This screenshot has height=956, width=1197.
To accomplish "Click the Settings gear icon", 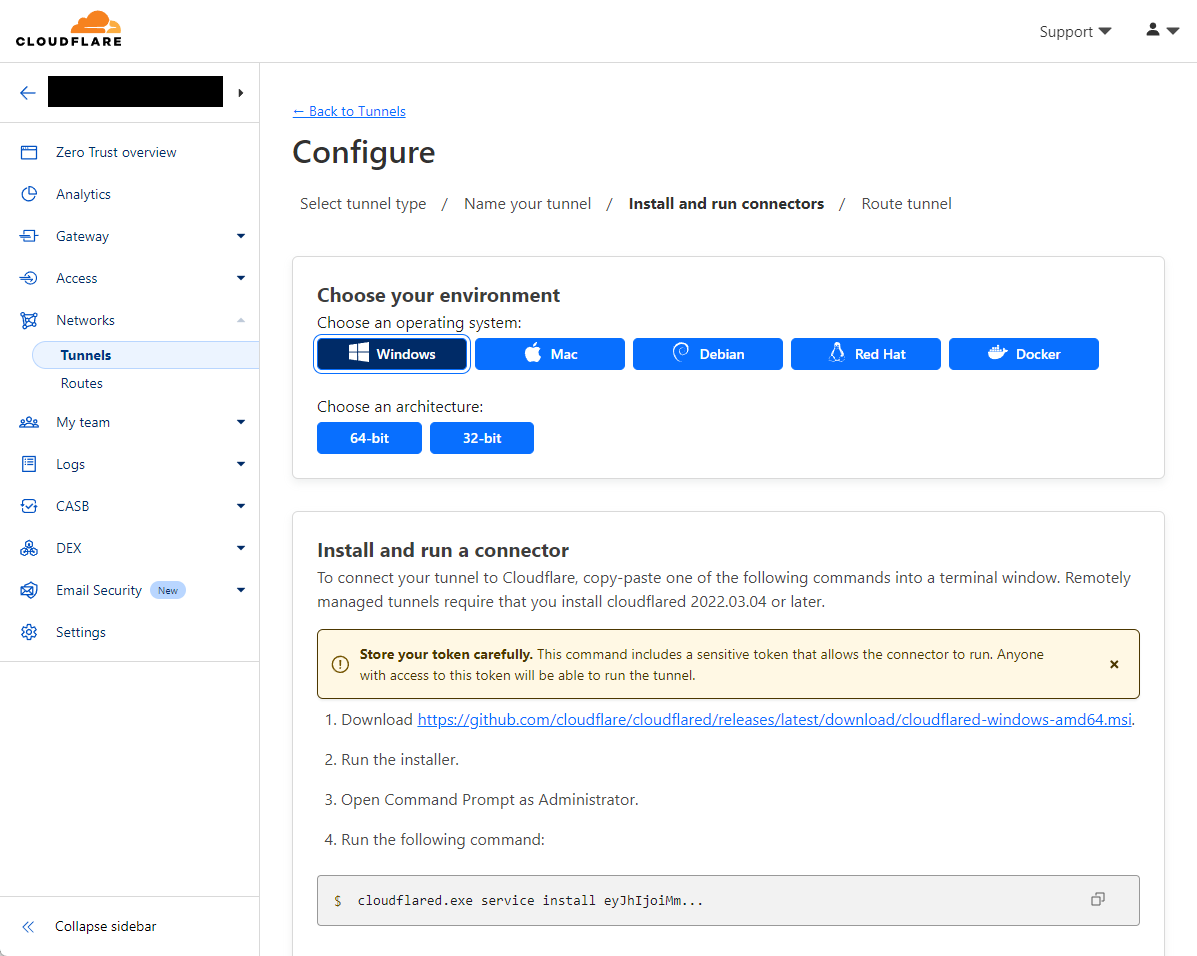I will tap(29, 632).
